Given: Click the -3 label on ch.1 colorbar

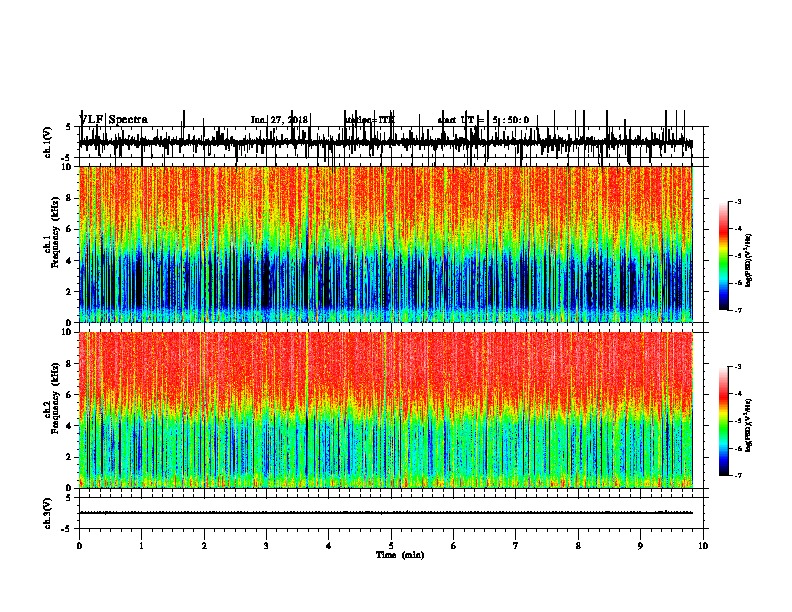Looking at the screenshot, I should click(738, 202).
